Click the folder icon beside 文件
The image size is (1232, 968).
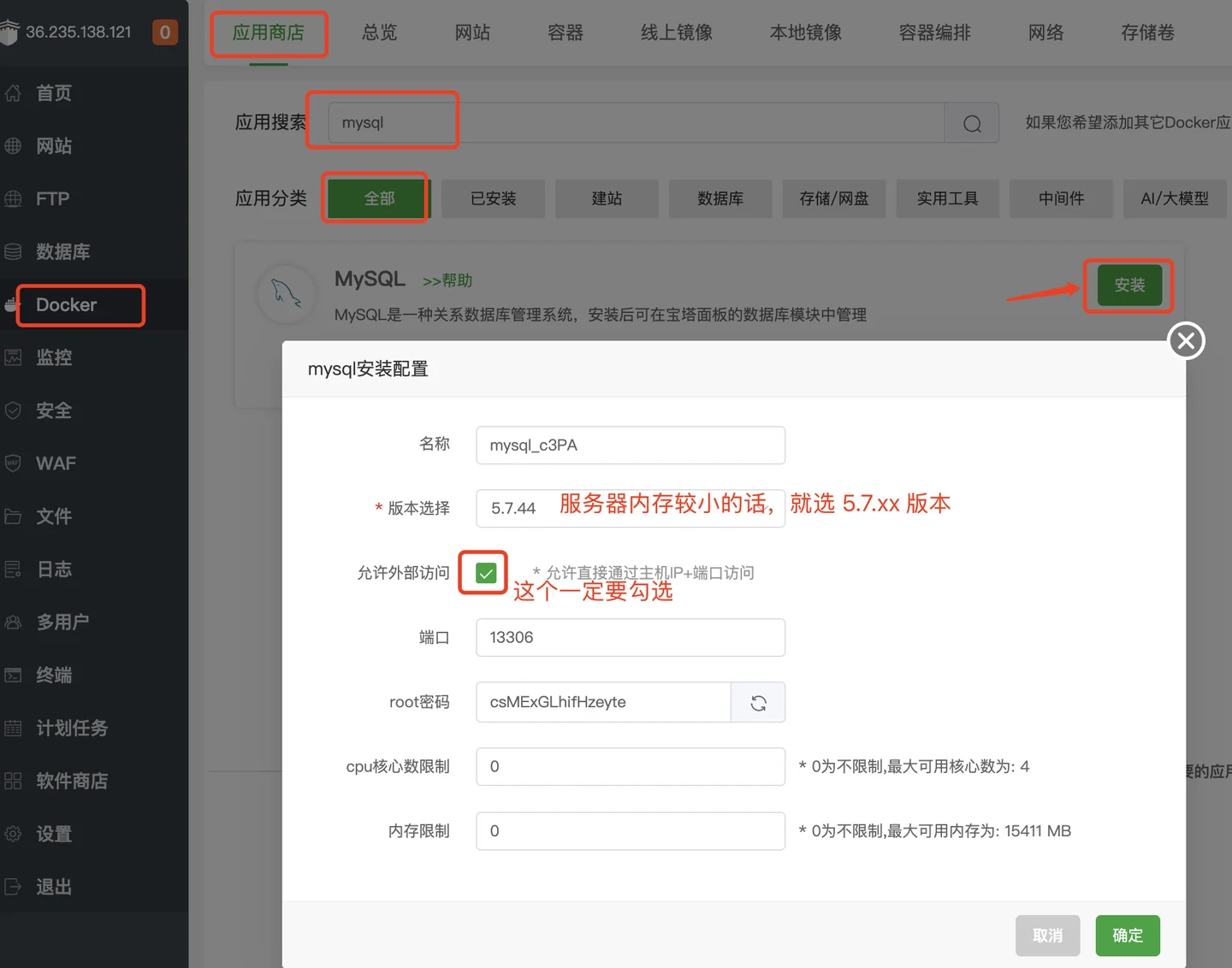pyautogui.click(x=13, y=516)
